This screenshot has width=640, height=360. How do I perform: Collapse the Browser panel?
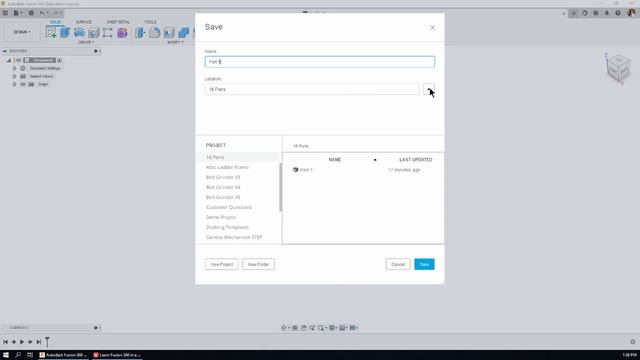coord(4,51)
